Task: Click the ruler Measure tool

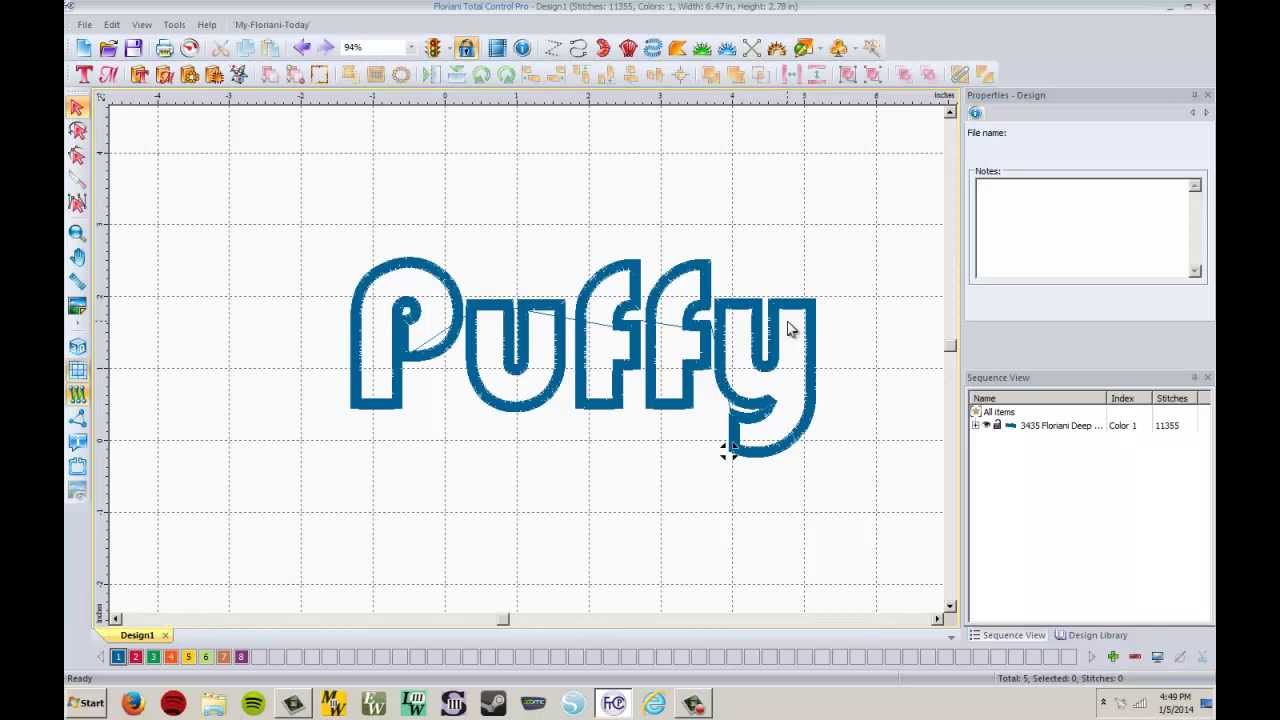Action: point(77,281)
